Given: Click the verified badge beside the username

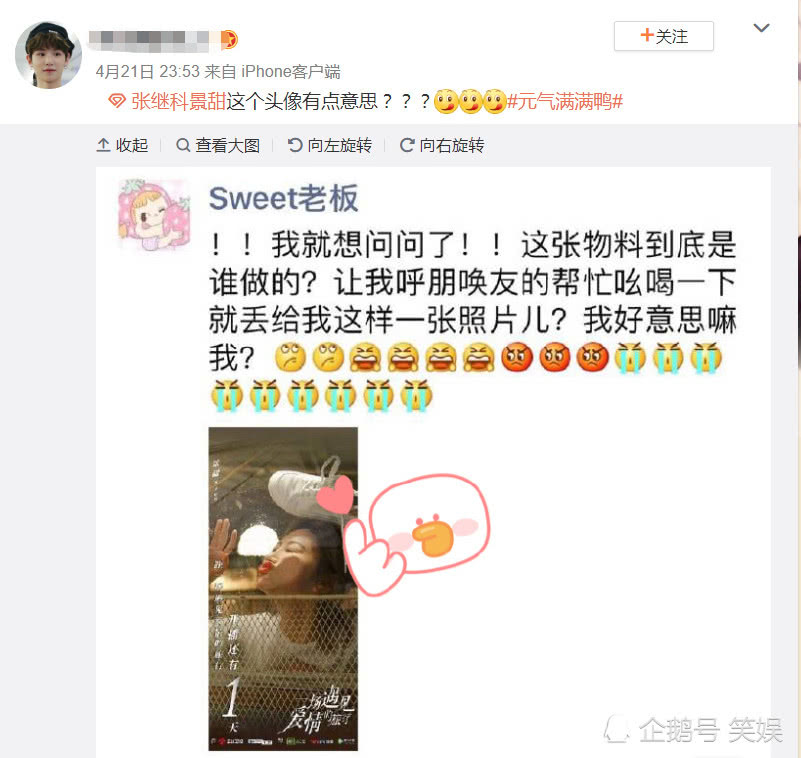Looking at the screenshot, I should pos(229,40).
